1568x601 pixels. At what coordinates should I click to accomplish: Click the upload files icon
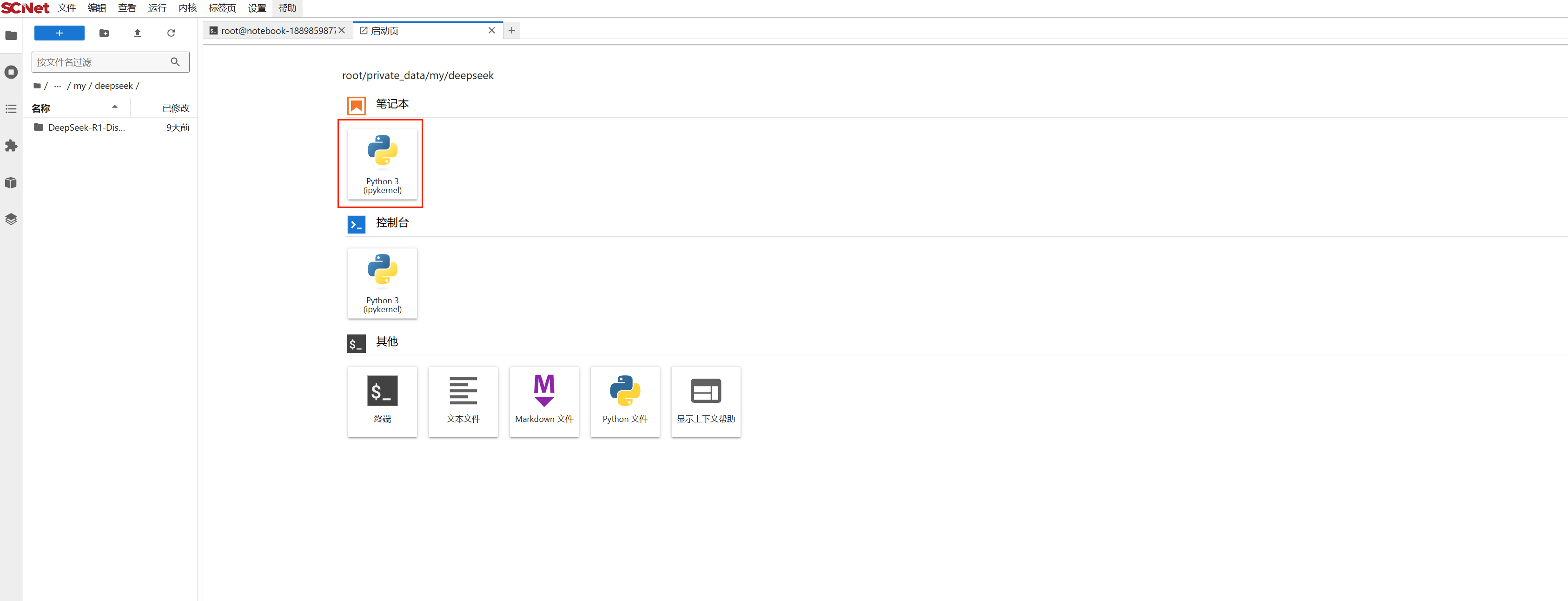138,33
